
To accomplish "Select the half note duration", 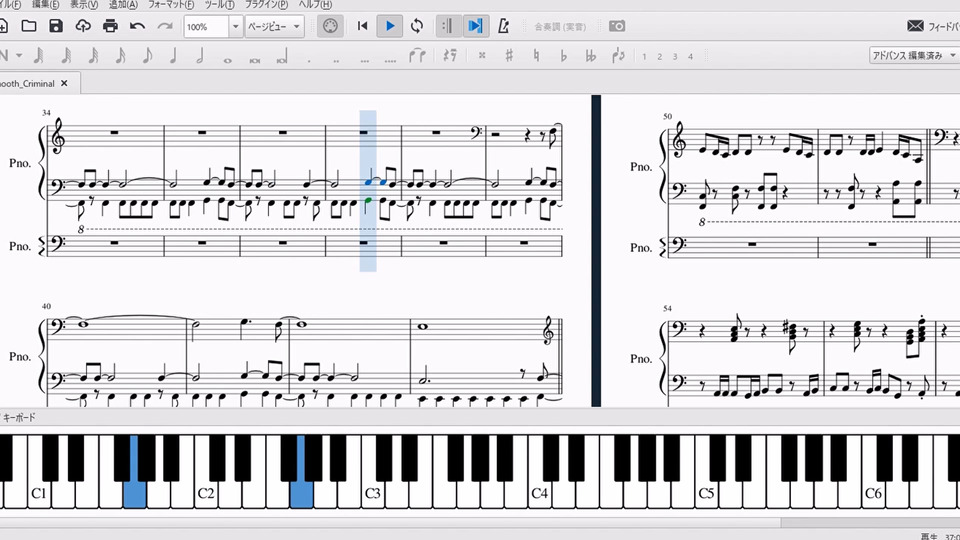I will 200,56.
